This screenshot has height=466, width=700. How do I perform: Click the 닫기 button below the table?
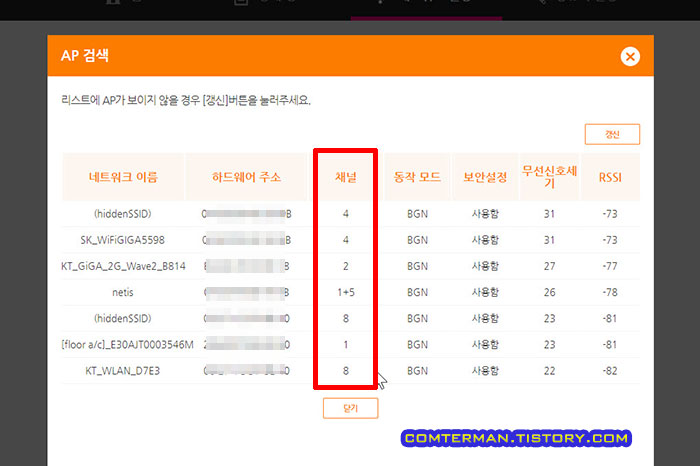point(350,408)
